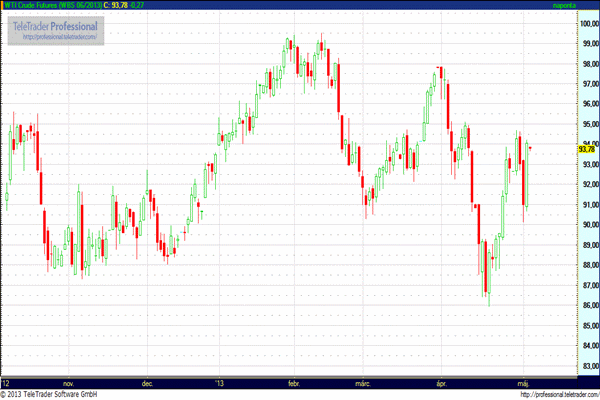Click the '13 year marker on time axis
This screenshot has height=400, width=600.
tap(219, 383)
